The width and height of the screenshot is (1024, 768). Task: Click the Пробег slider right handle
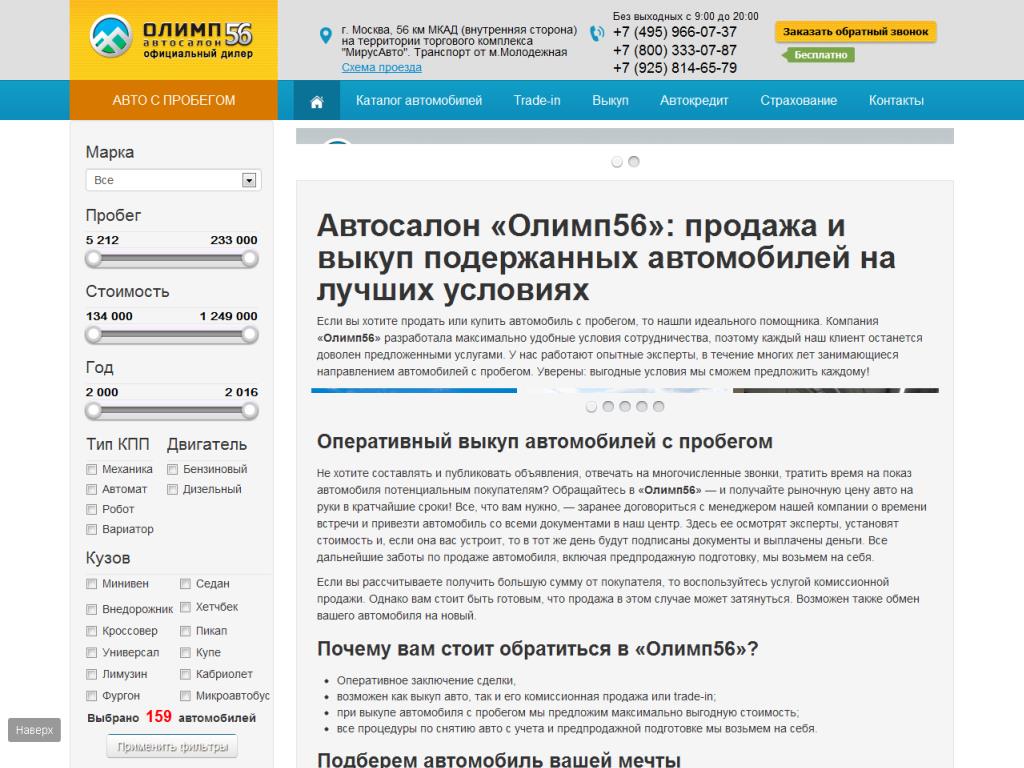249,259
